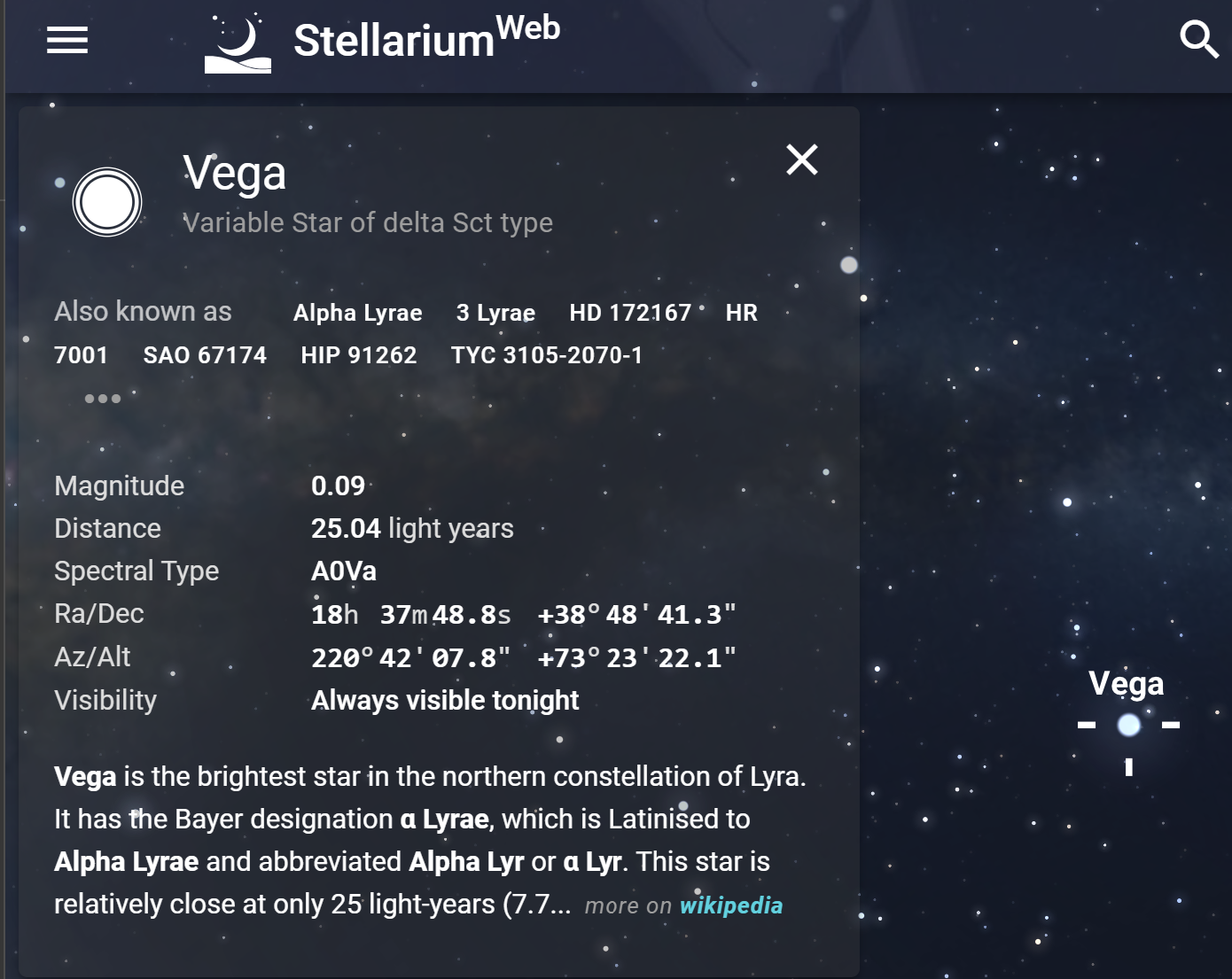Click the Ra/Dec coordinate values
Screen dimensions: 1232x979
(x=524, y=614)
